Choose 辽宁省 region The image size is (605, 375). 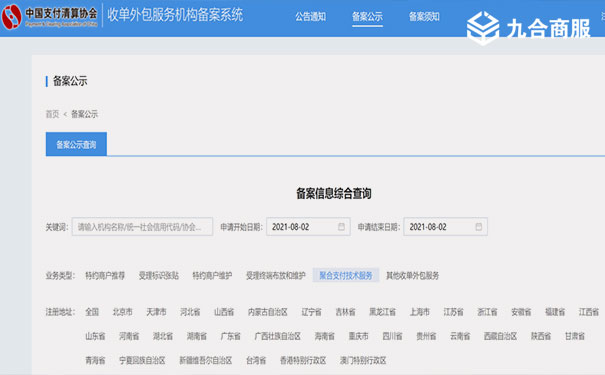pyautogui.click(x=311, y=312)
